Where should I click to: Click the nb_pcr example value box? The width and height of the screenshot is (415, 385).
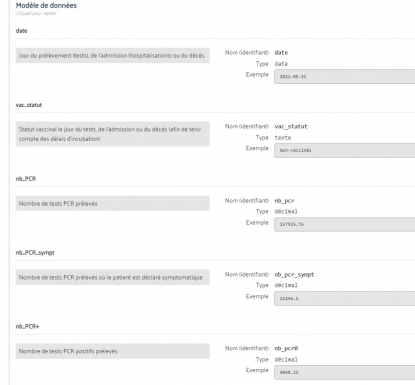[345, 224]
